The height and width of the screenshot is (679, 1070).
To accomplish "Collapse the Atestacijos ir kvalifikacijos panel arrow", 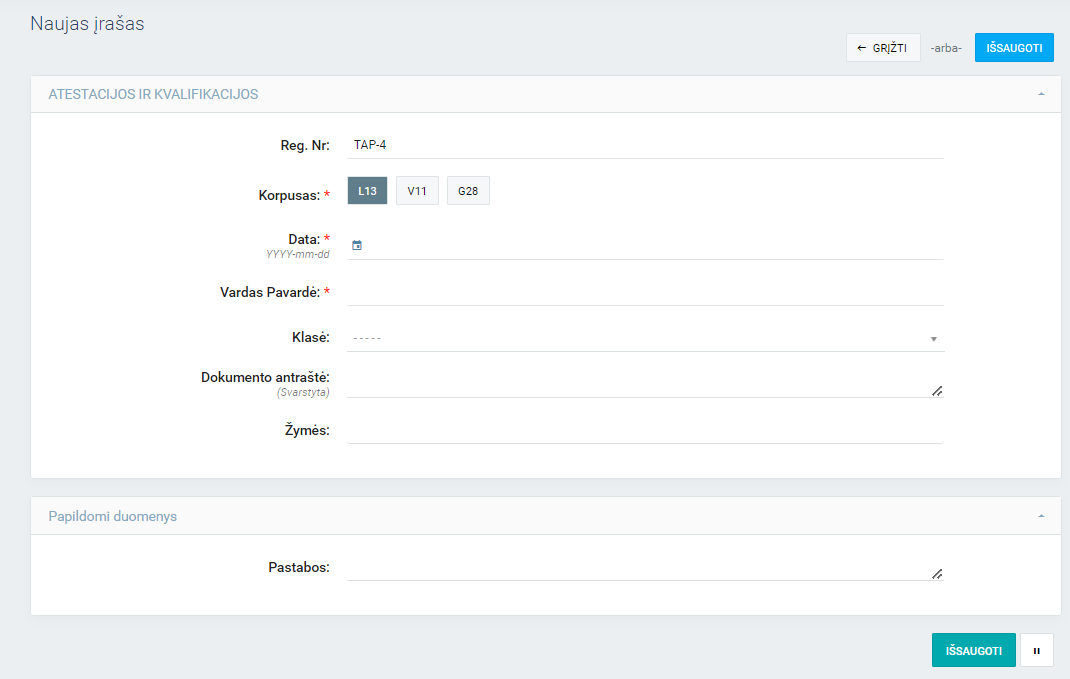I will (x=1041, y=94).
